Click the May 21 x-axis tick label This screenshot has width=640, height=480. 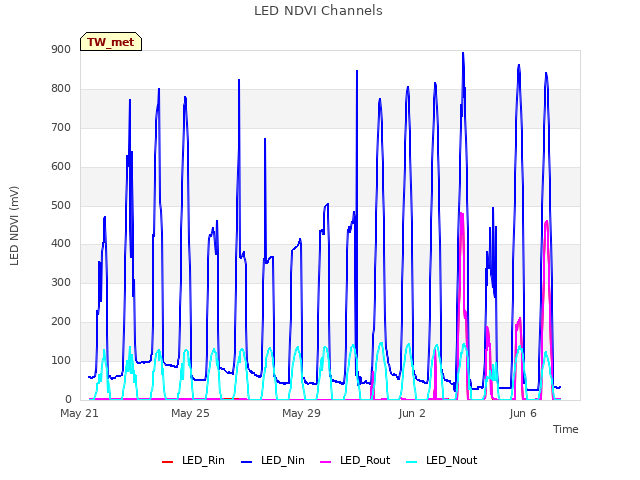pos(79,413)
